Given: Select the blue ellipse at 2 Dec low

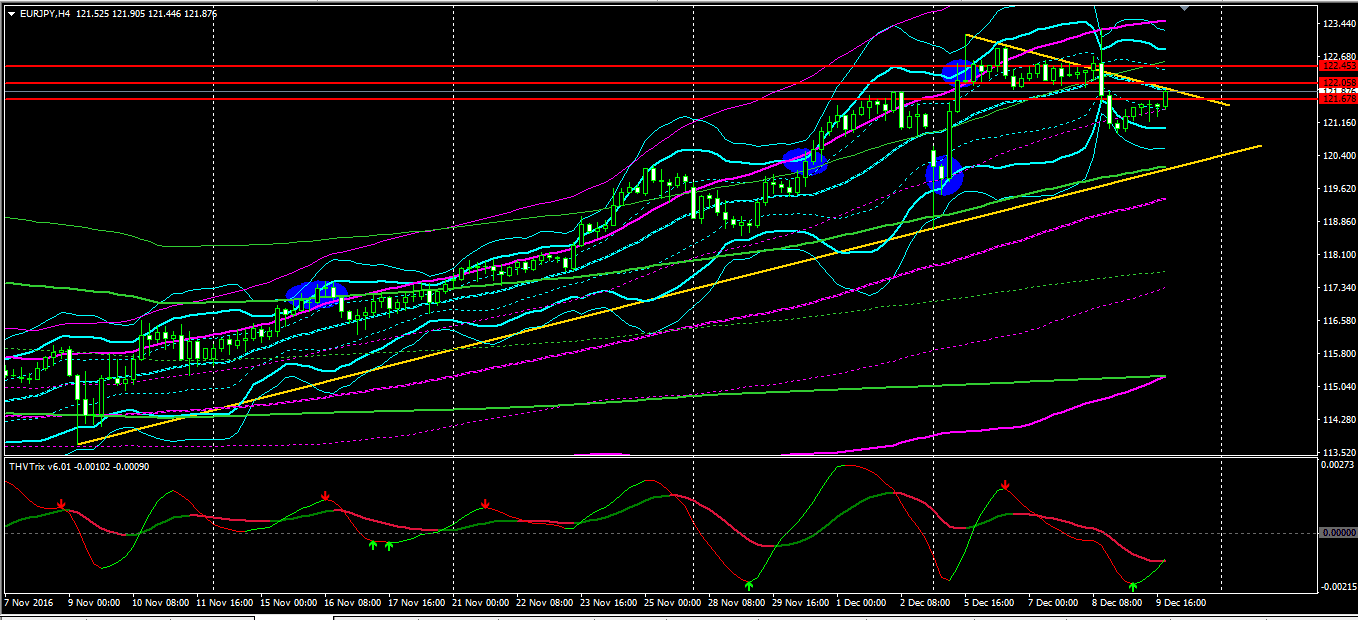Looking at the screenshot, I should (943, 175).
